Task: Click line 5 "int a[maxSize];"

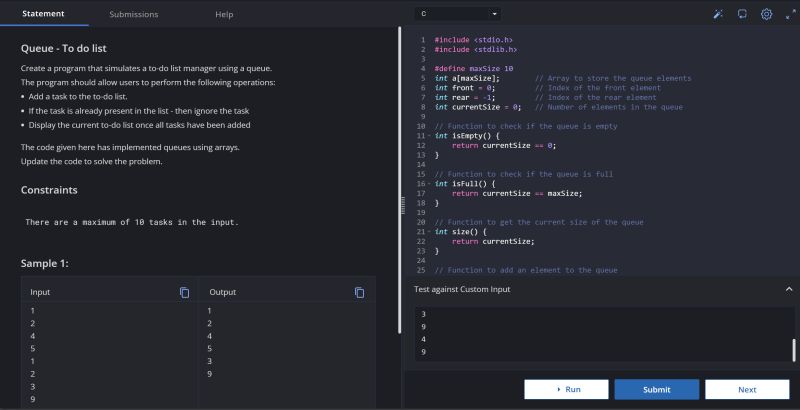Action: tap(467, 78)
